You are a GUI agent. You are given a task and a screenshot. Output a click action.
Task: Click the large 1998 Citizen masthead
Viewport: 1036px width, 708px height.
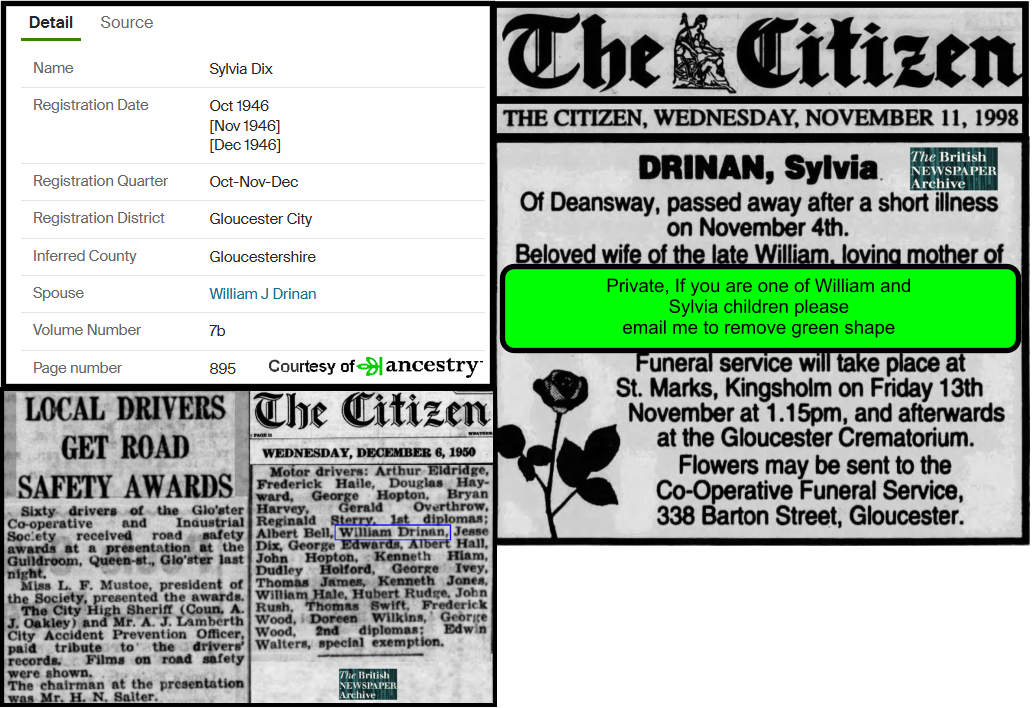pos(760,54)
